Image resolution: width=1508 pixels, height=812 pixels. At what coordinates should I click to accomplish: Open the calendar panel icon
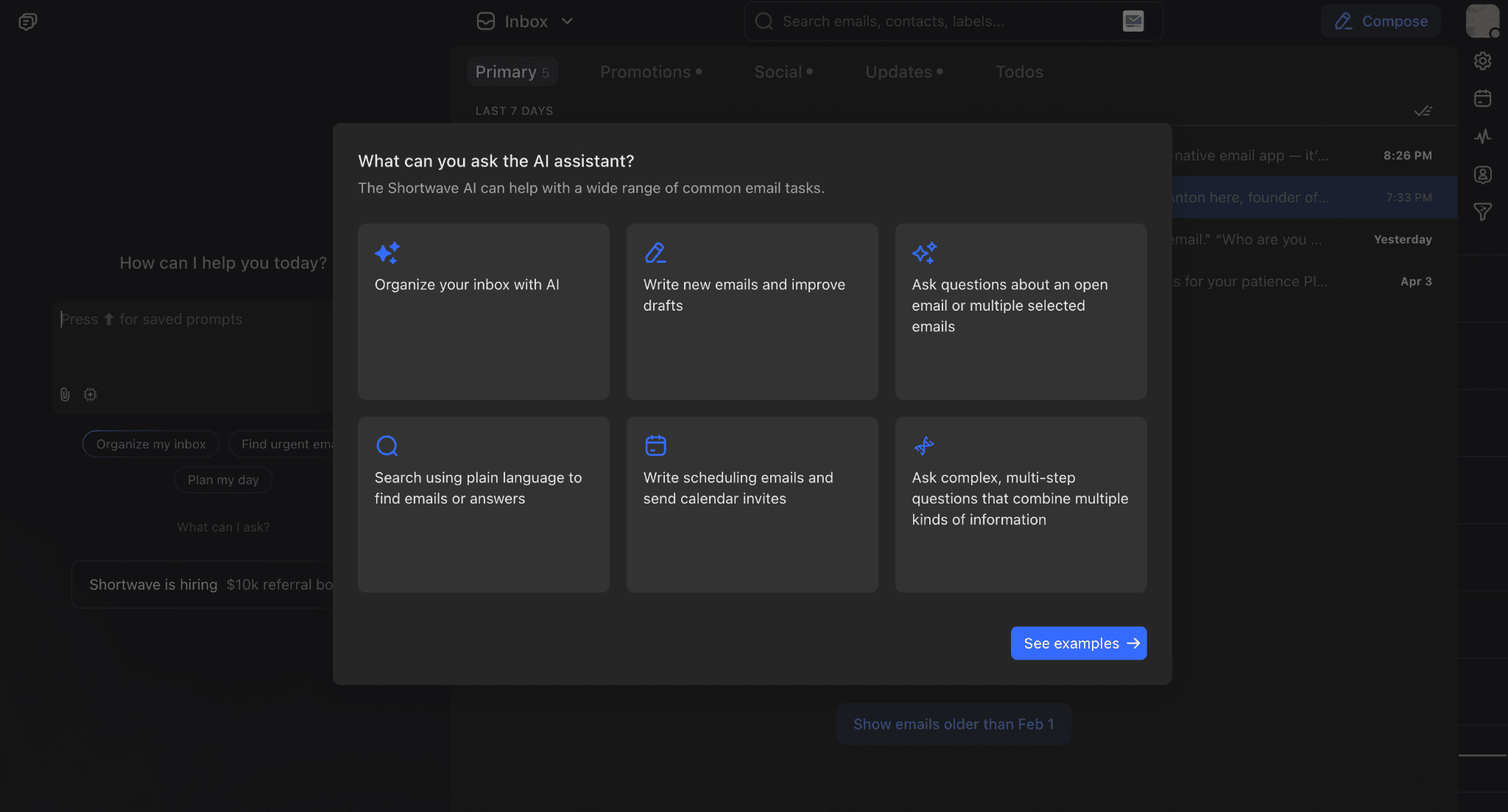click(1483, 98)
